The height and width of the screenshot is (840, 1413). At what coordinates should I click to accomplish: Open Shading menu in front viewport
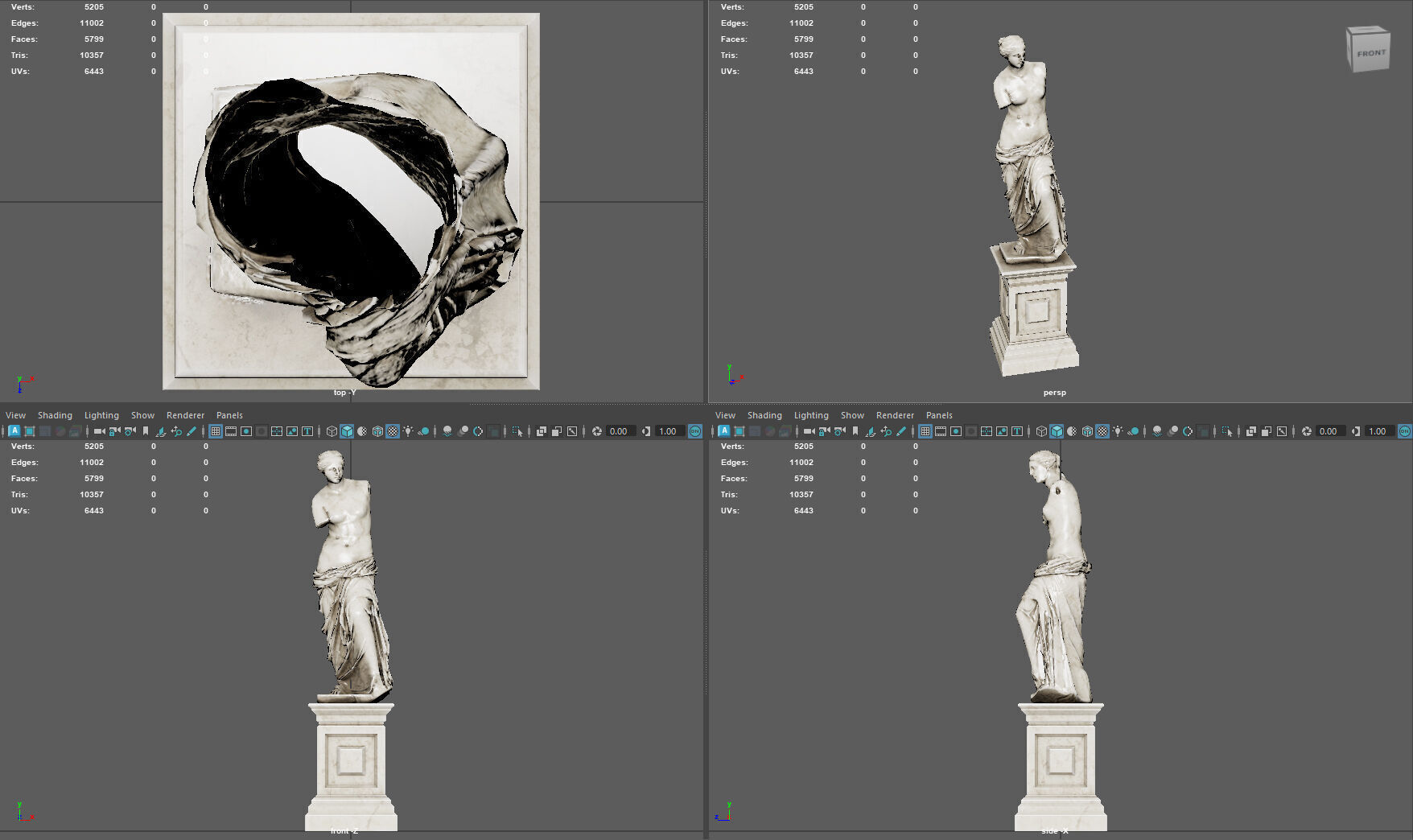pyautogui.click(x=55, y=415)
